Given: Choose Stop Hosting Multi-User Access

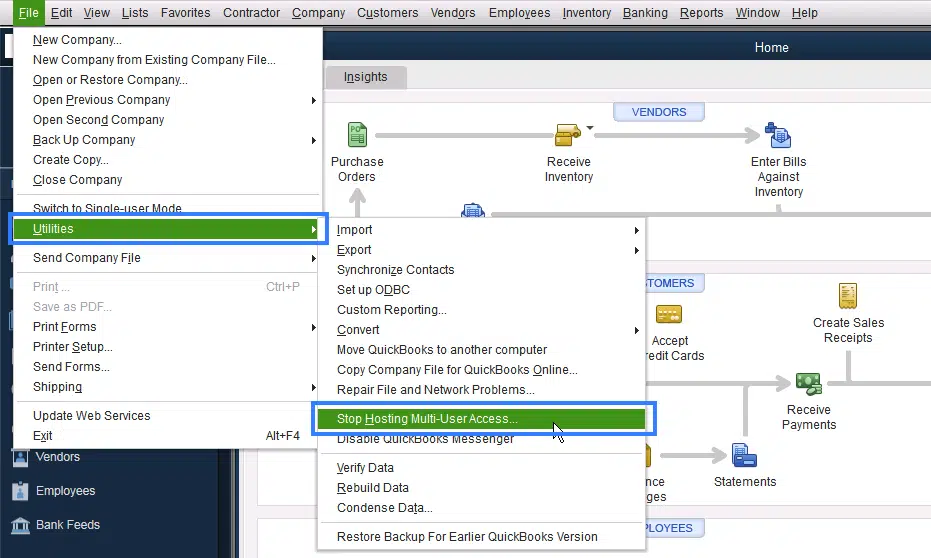Looking at the screenshot, I should [x=427, y=419].
